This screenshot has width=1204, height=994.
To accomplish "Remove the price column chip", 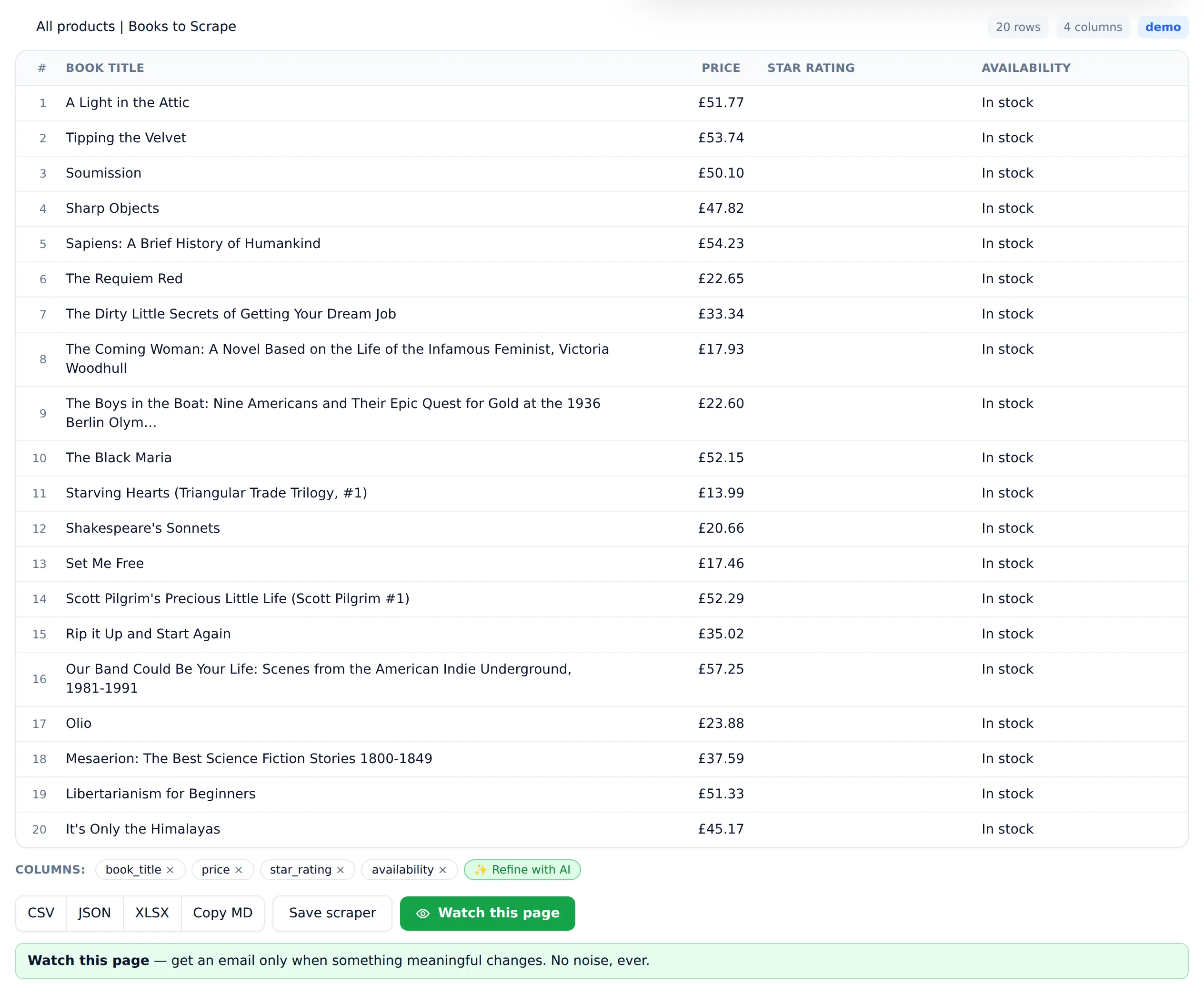I will click(x=239, y=870).
